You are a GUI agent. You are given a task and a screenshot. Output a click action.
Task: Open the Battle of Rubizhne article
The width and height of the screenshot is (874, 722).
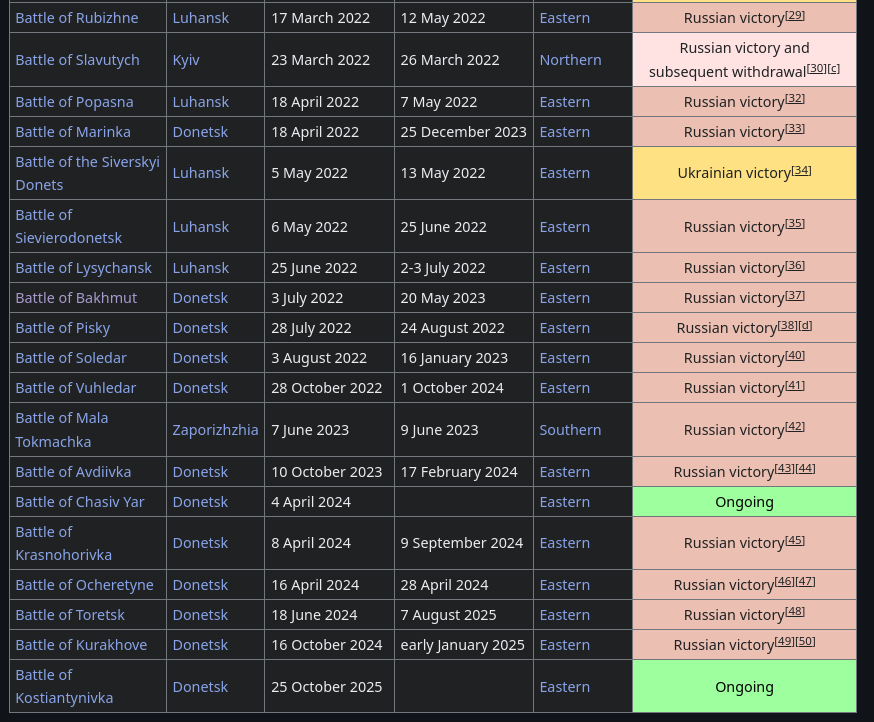pyautogui.click(x=77, y=18)
